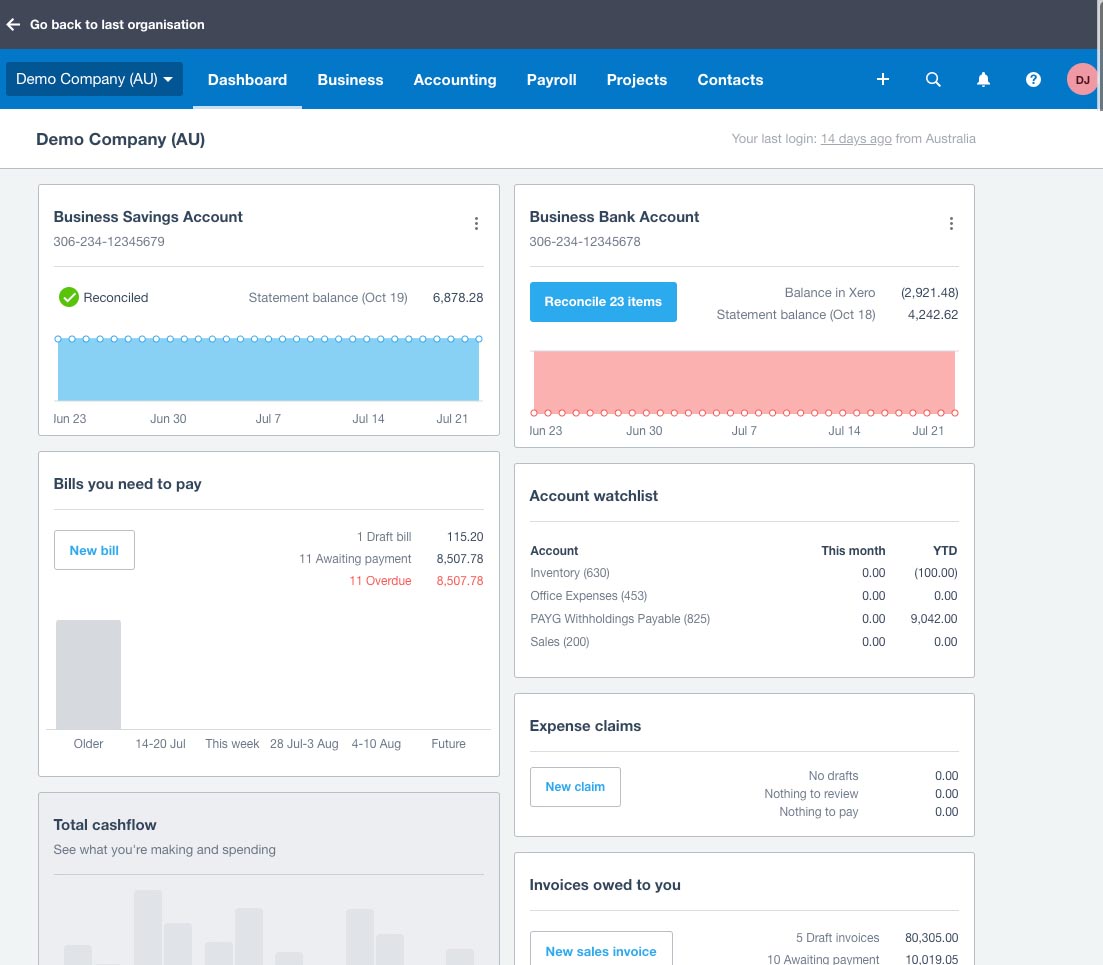Screen dimensions: 1103x965
Task: Open Business Bank Account options menu
Action: pos(951,224)
